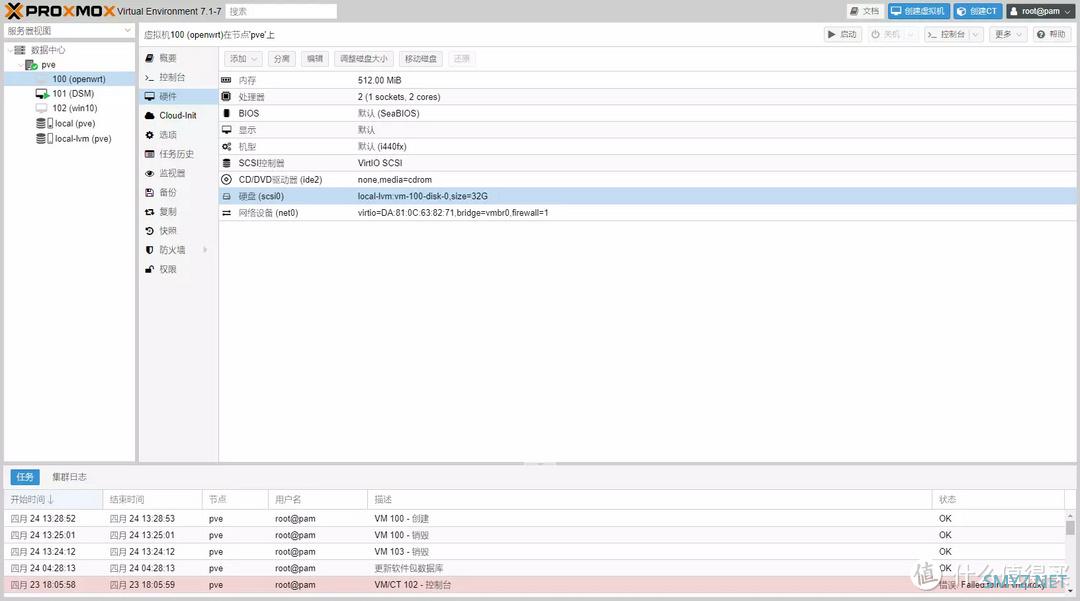The width and height of the screenshot is (1080, 601).
Task: Click the Proxmox logo
Action: coord(60,11)
